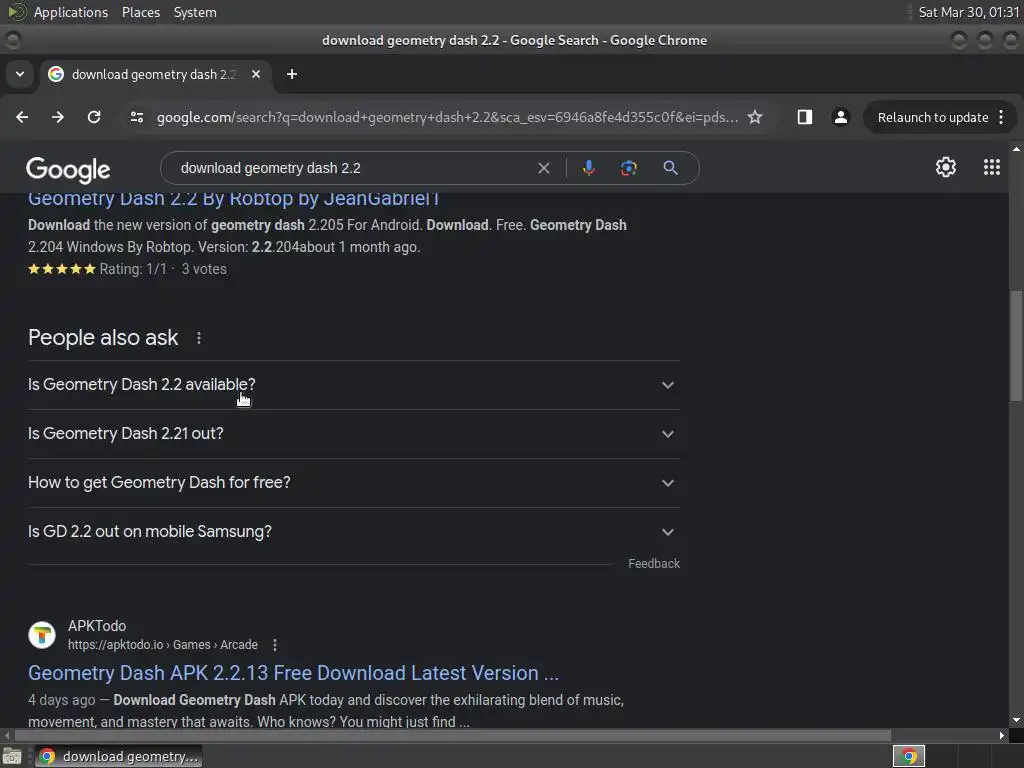Close the download geometry dash tab

256,74
